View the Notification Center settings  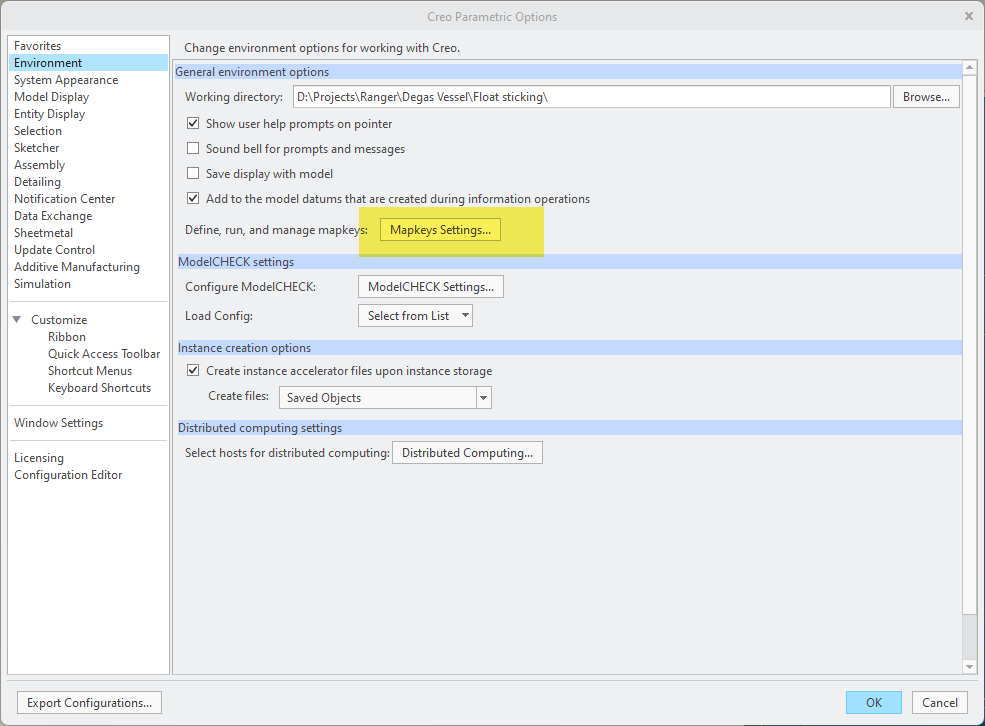64,198
